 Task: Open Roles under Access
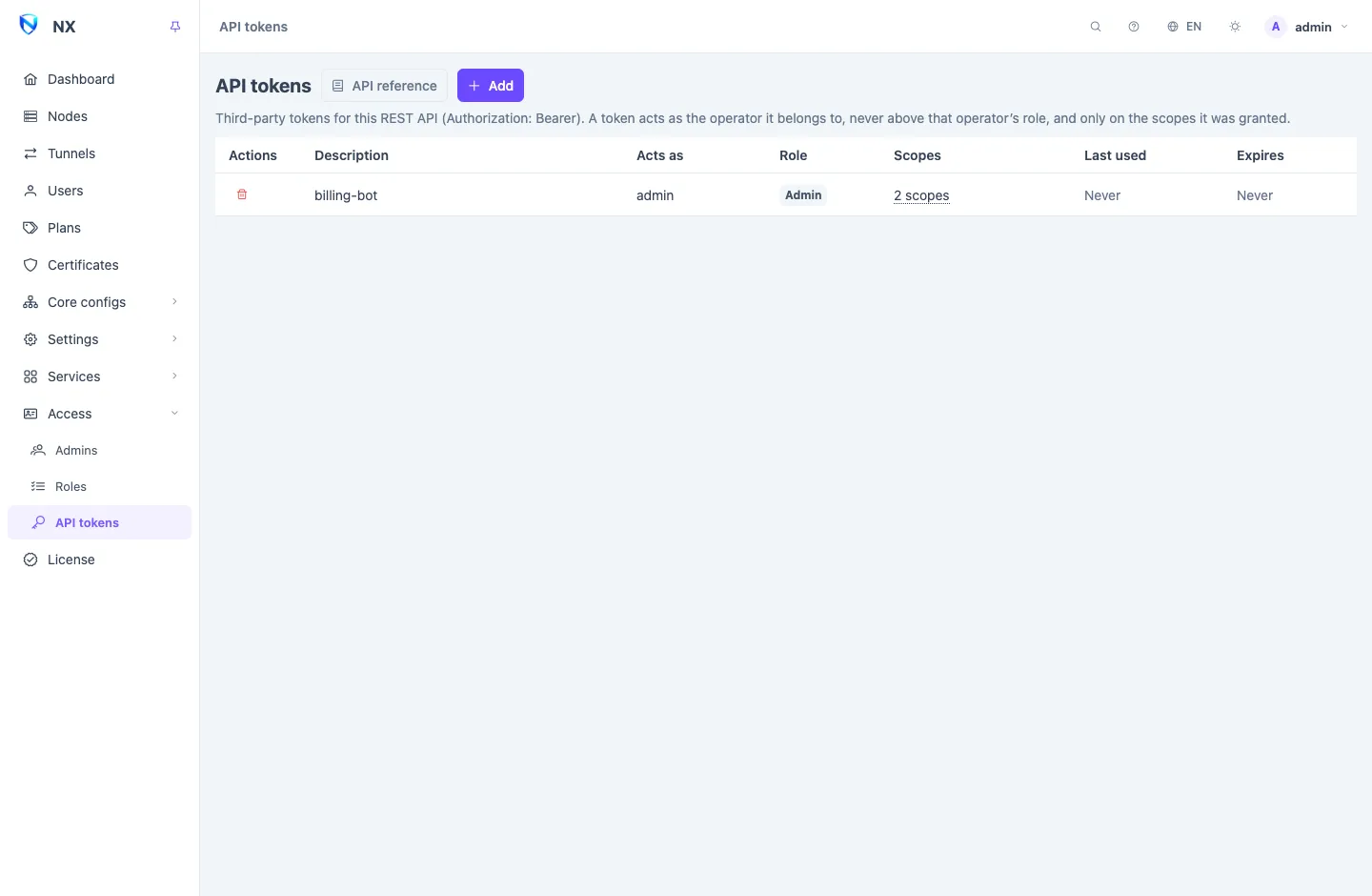(x=99, y=486)
